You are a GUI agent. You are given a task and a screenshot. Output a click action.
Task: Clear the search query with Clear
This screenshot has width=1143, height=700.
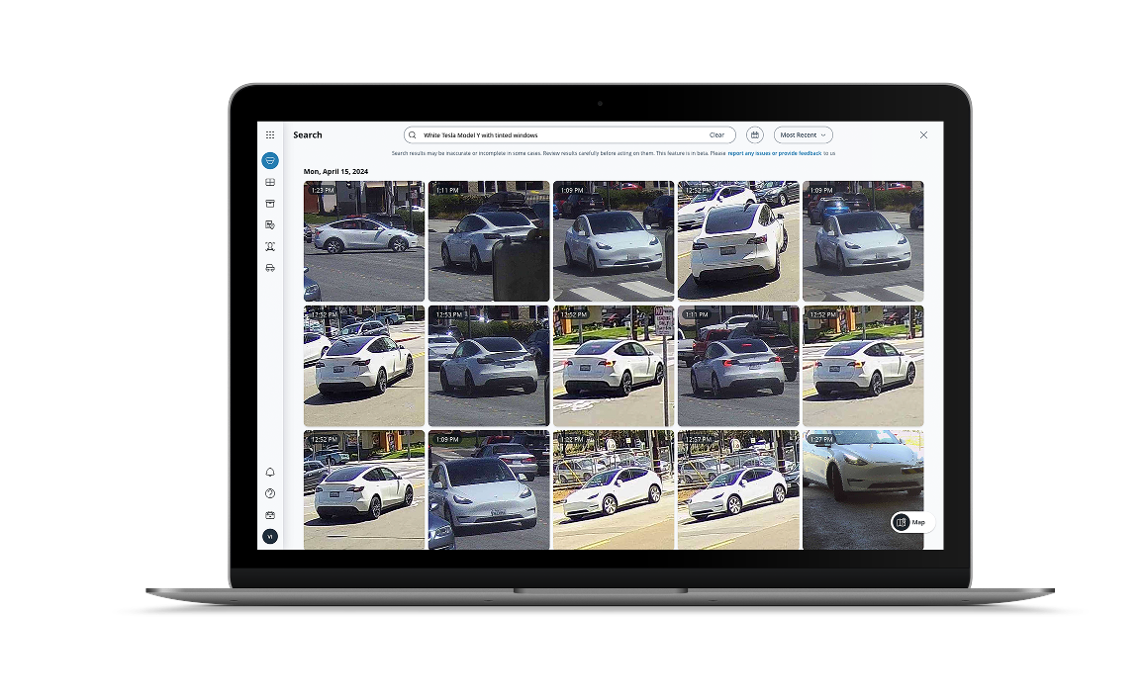717,135
